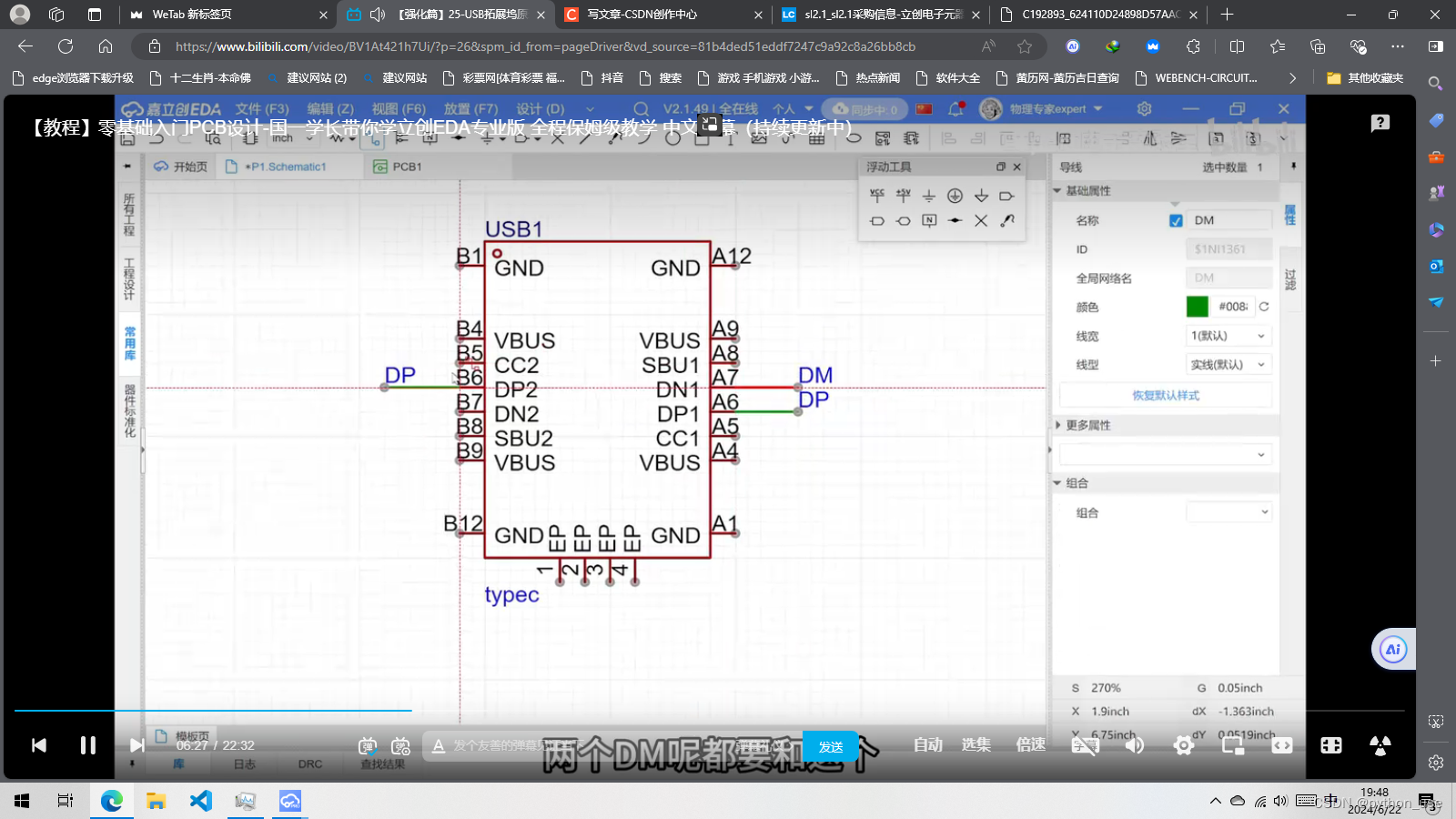Viewport: 1456px width, 819px height.
Task: Select the net label N tool
Action: pos(929,220)
